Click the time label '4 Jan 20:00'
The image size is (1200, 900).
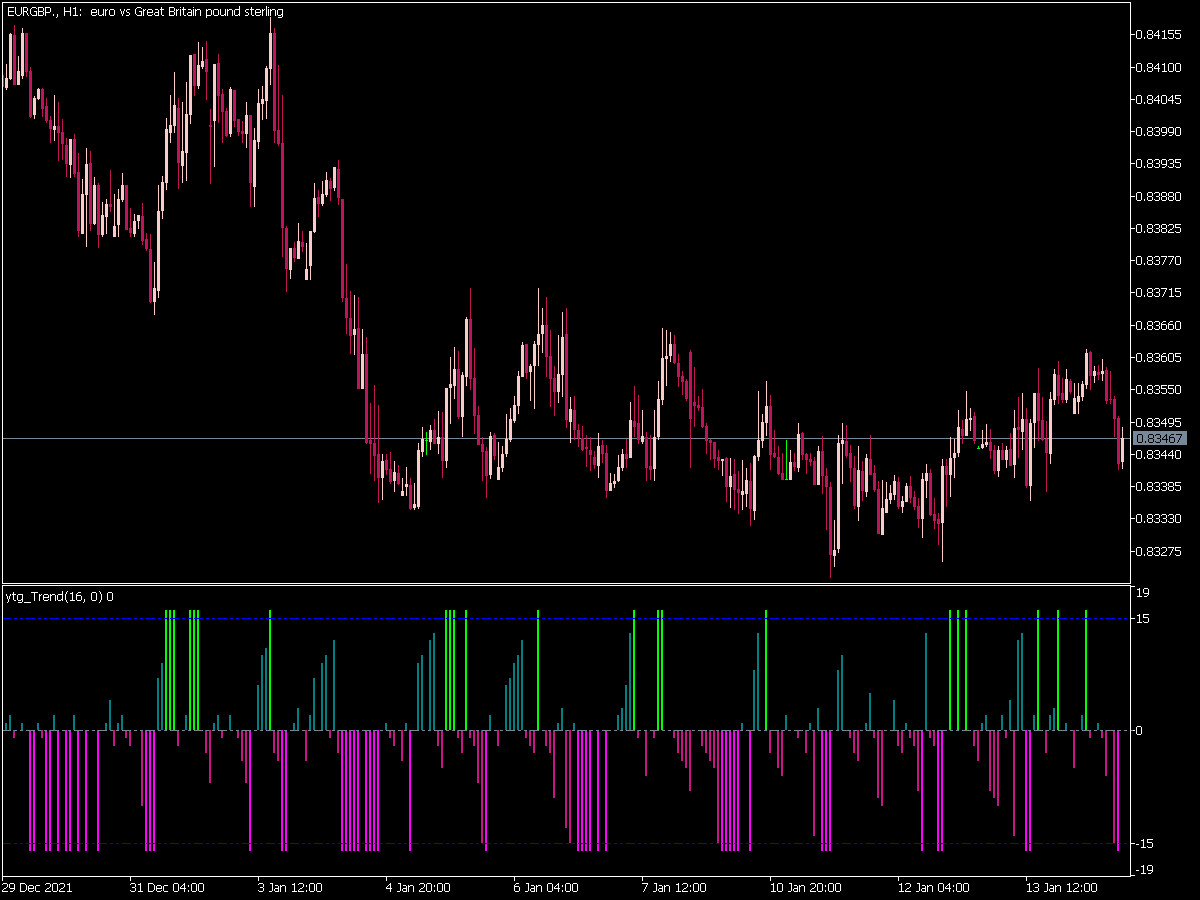point(418,887)
